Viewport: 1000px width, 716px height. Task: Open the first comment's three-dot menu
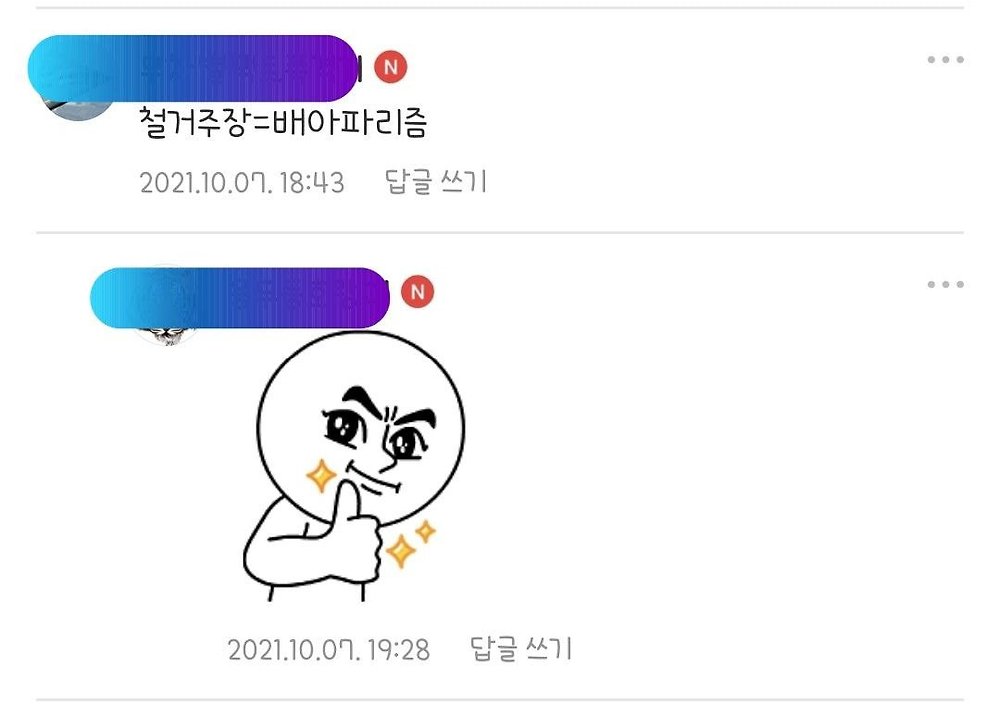945,60
